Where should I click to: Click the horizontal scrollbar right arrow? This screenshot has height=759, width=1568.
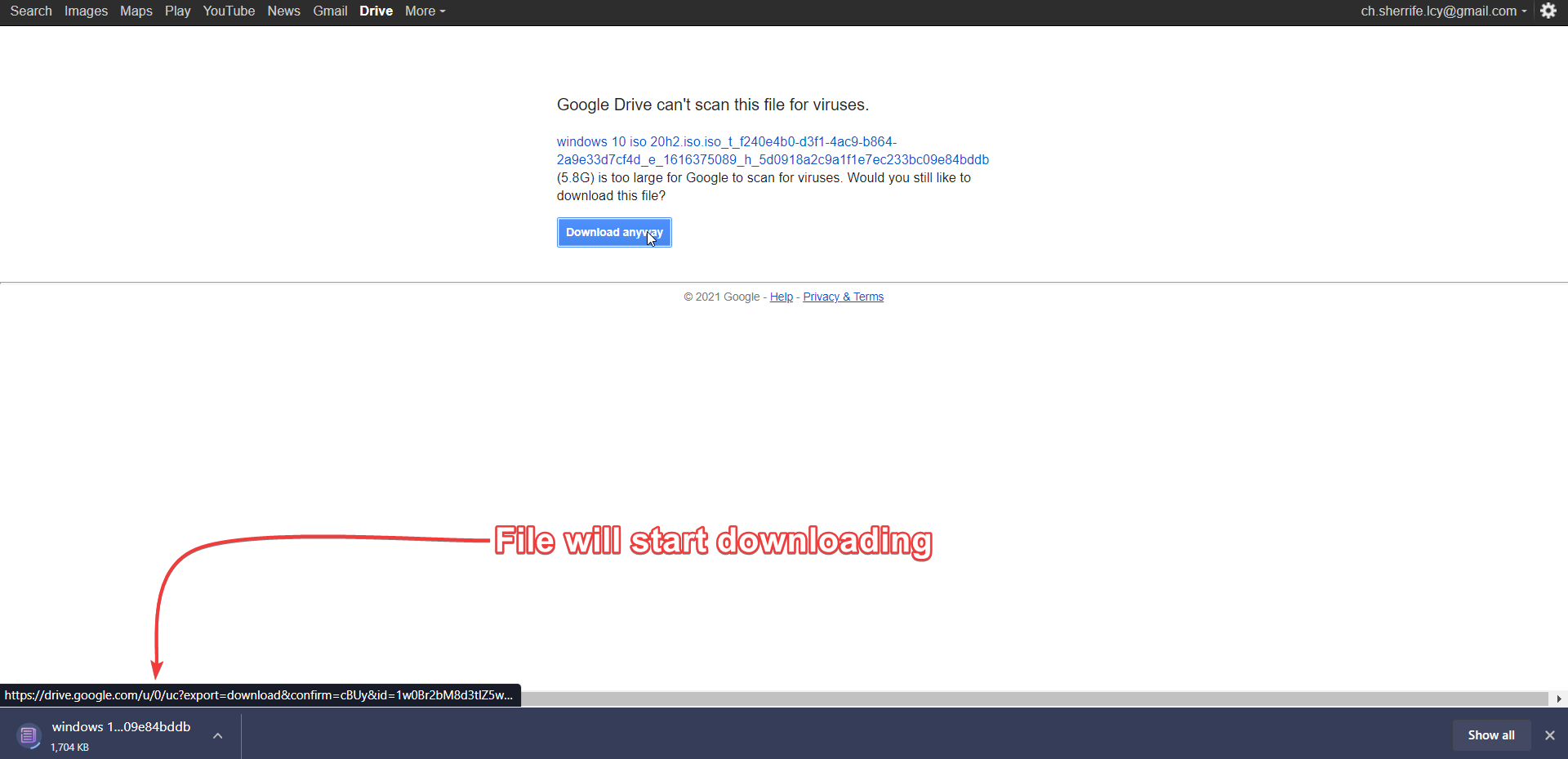1559,699
